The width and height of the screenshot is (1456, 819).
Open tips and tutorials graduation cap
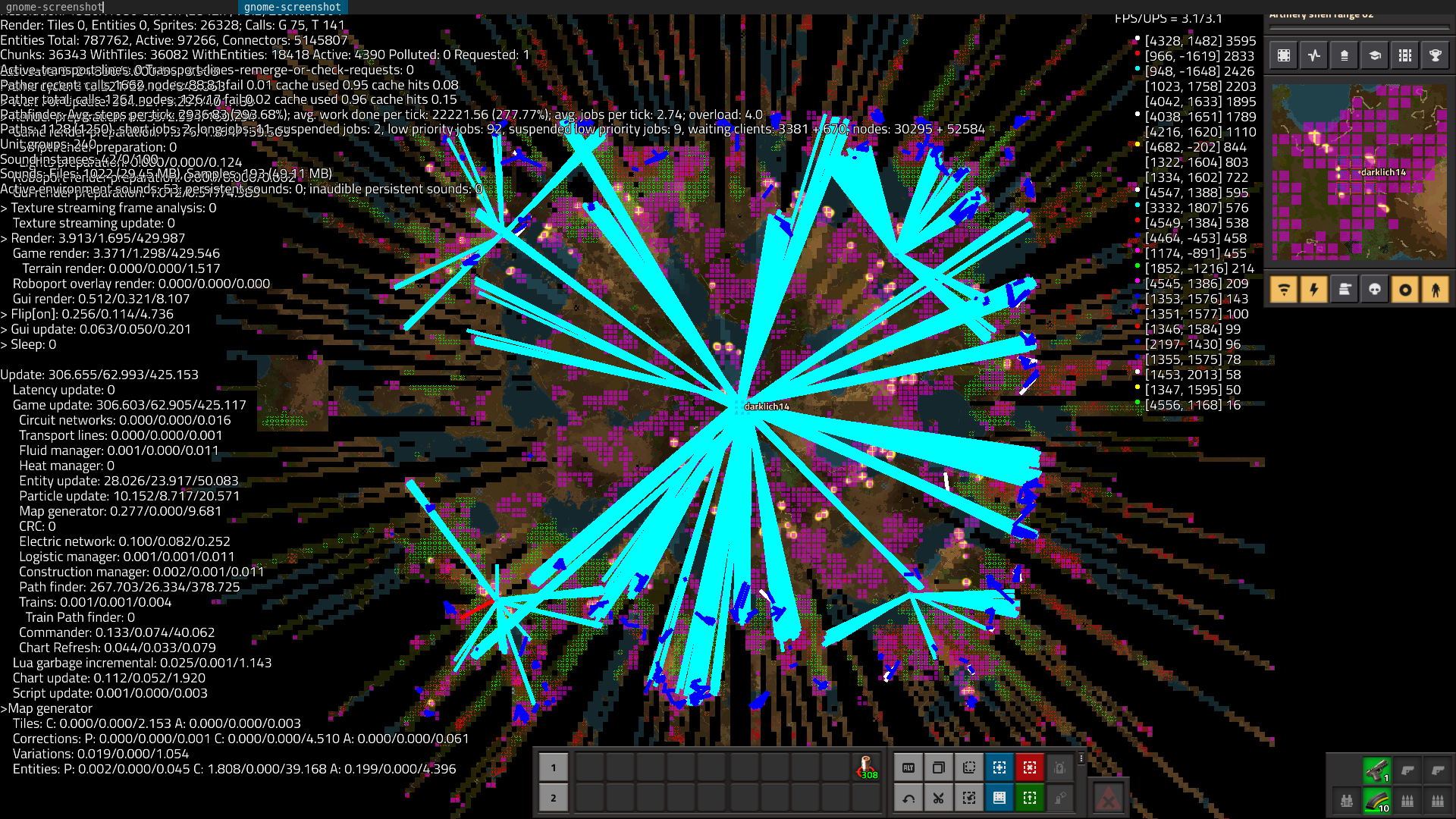coord(1375,55)
